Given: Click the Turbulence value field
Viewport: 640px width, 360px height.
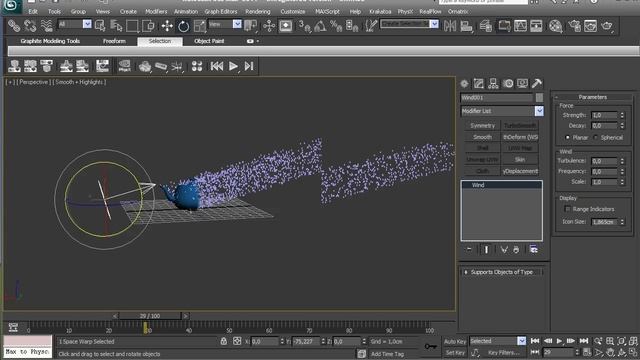Looking at the screenshot, I should click(x=604, y=161).
